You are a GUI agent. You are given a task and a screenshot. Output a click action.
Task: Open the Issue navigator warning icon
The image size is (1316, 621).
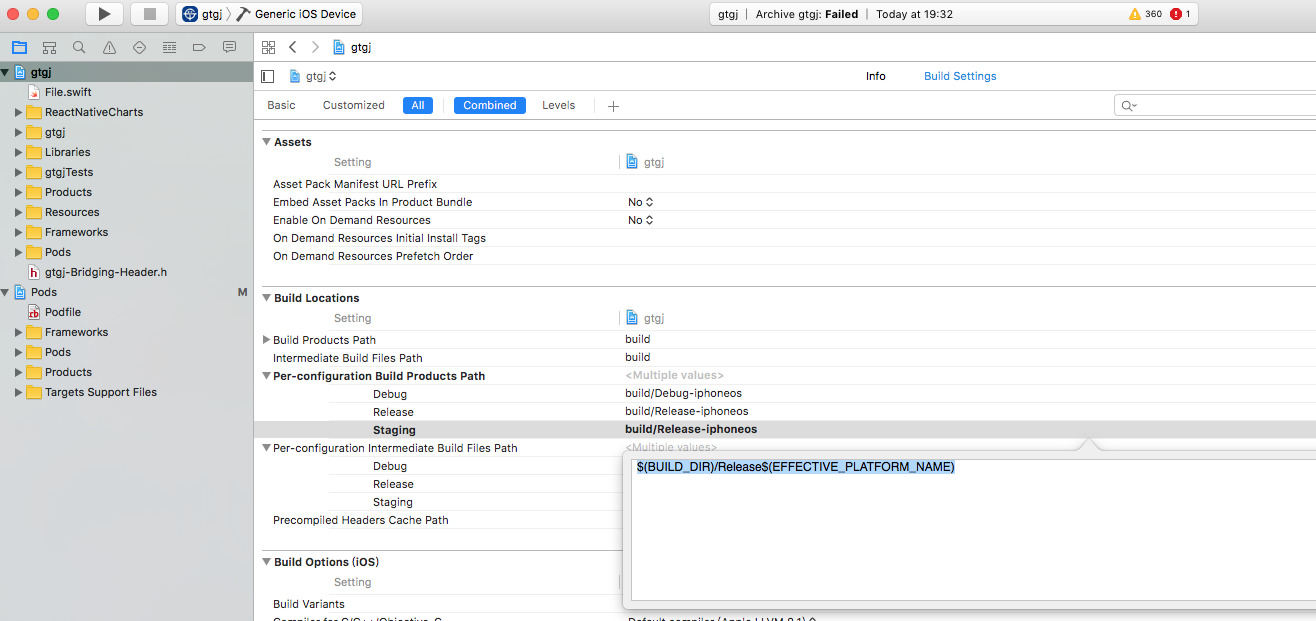(109, 47)
